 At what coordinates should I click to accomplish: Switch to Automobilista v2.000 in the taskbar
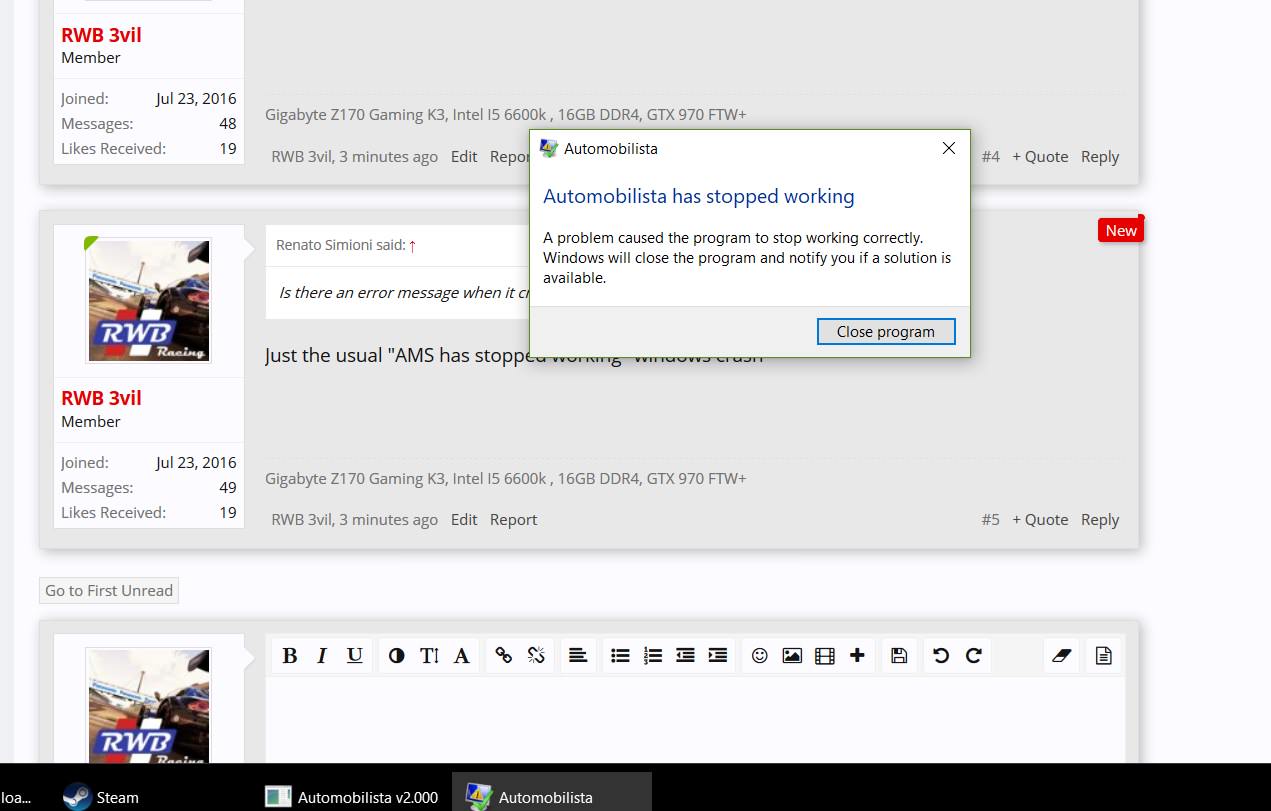tap(352, 797)
